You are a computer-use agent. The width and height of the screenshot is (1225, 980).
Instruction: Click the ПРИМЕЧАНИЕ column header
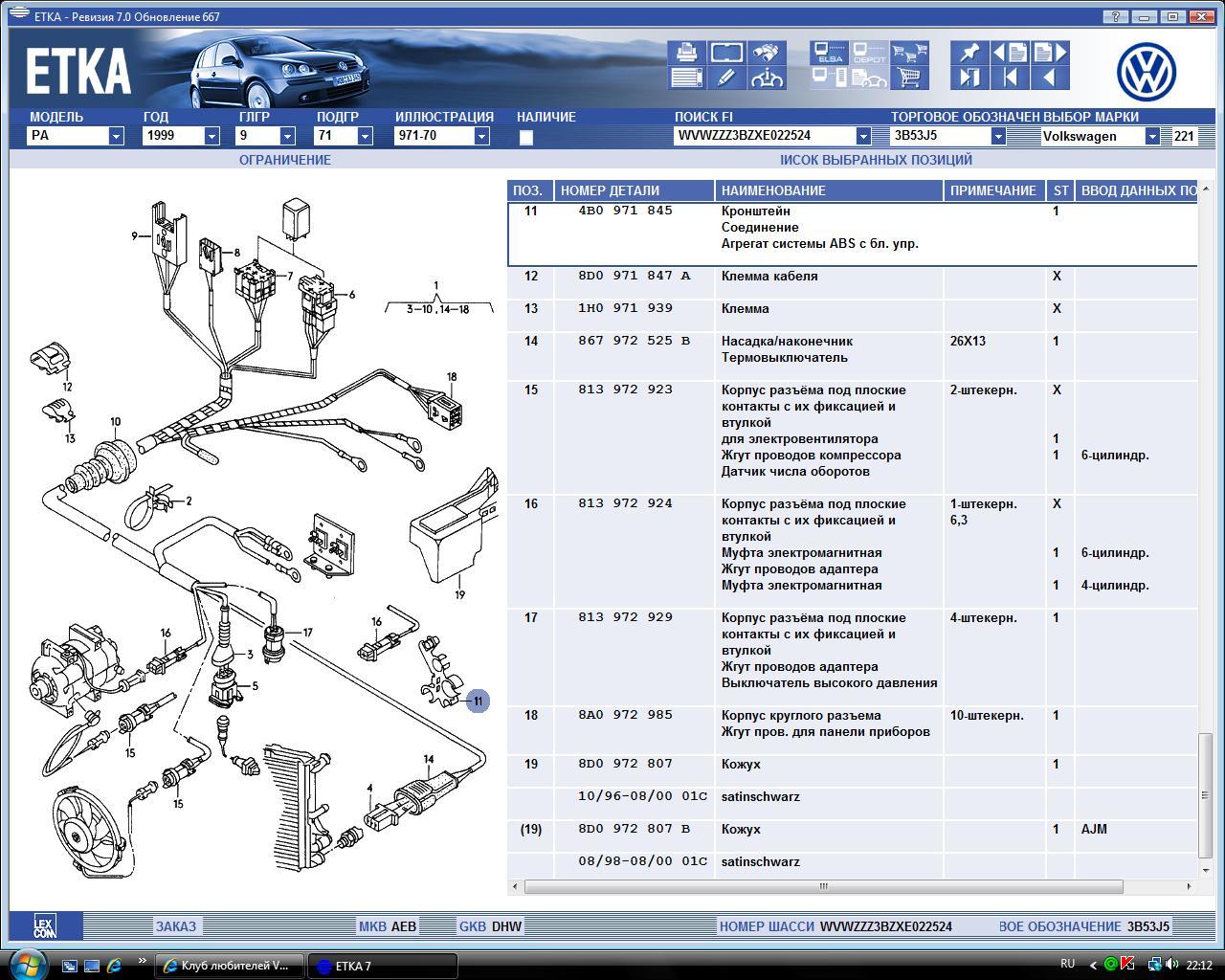point(993,190)
